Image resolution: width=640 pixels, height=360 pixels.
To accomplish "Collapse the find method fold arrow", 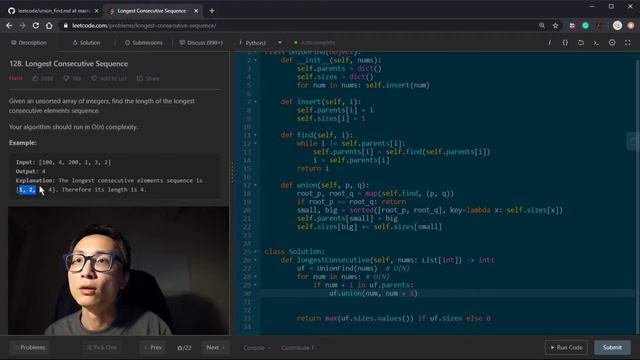I will [x=256, y=135].
